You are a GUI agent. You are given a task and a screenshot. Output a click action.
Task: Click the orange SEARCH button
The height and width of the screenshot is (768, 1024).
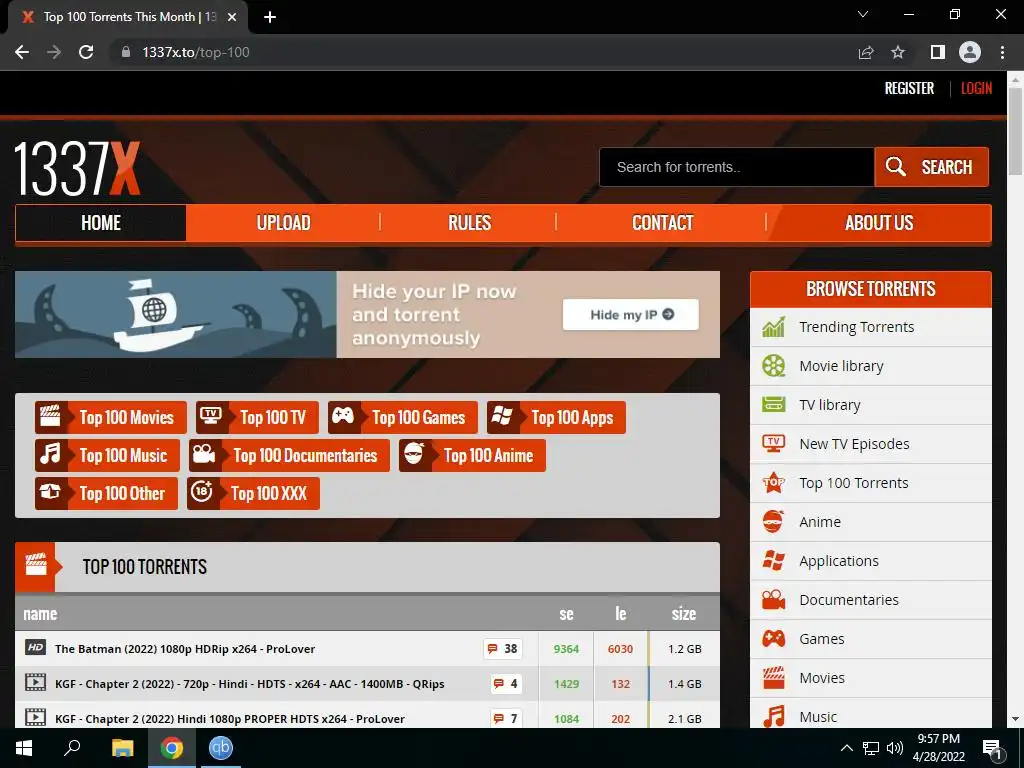point(931,167)
